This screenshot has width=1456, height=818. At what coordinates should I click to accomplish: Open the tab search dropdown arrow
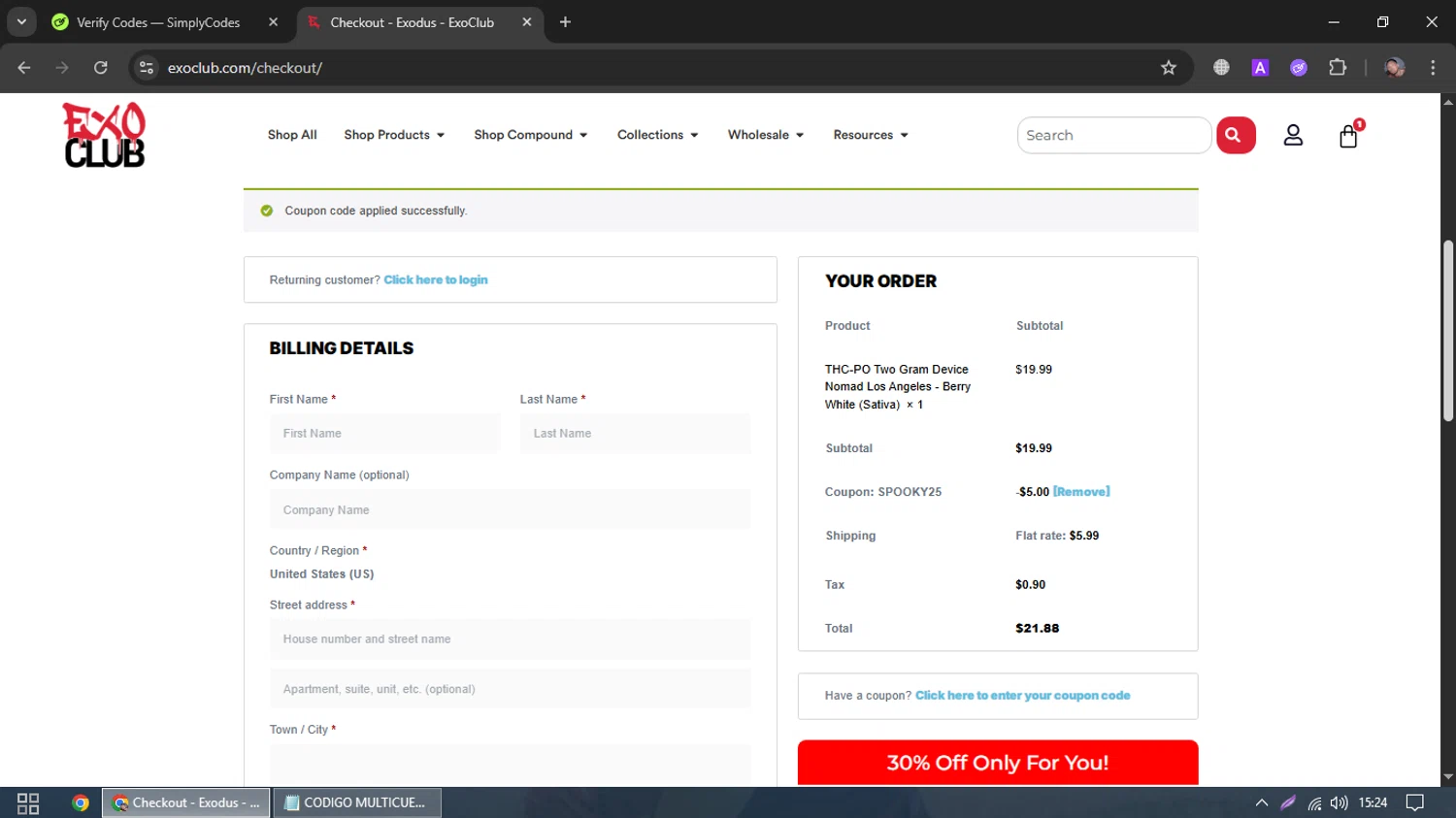(21, 22)
